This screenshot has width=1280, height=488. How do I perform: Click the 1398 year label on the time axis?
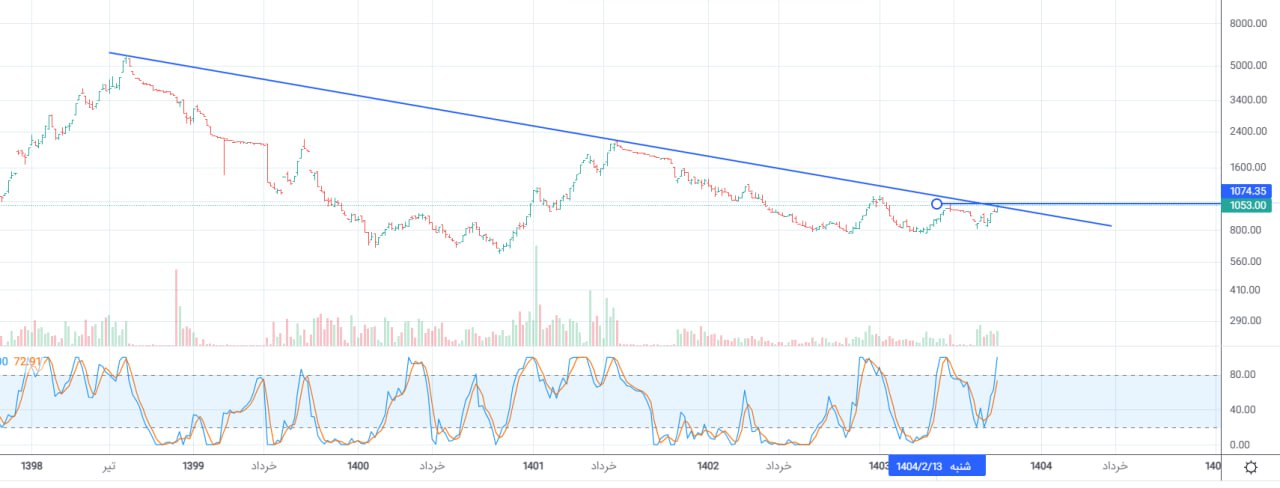[x=32, y=466]
